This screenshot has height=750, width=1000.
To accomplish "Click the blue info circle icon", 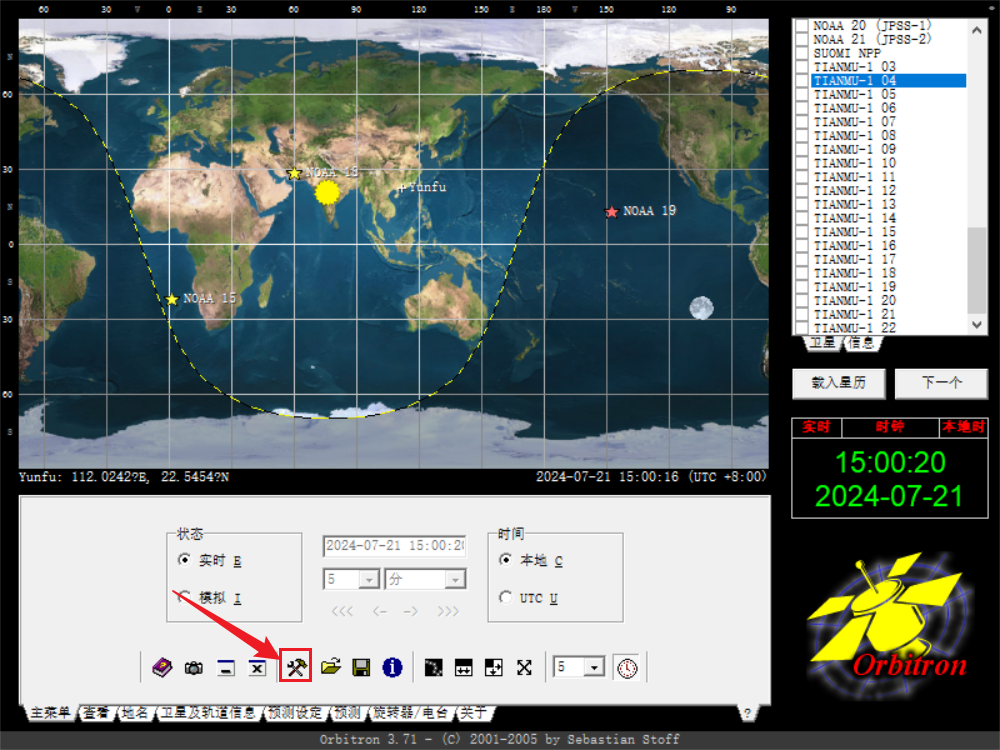I will pyautogui.click(x=392, y=667).
